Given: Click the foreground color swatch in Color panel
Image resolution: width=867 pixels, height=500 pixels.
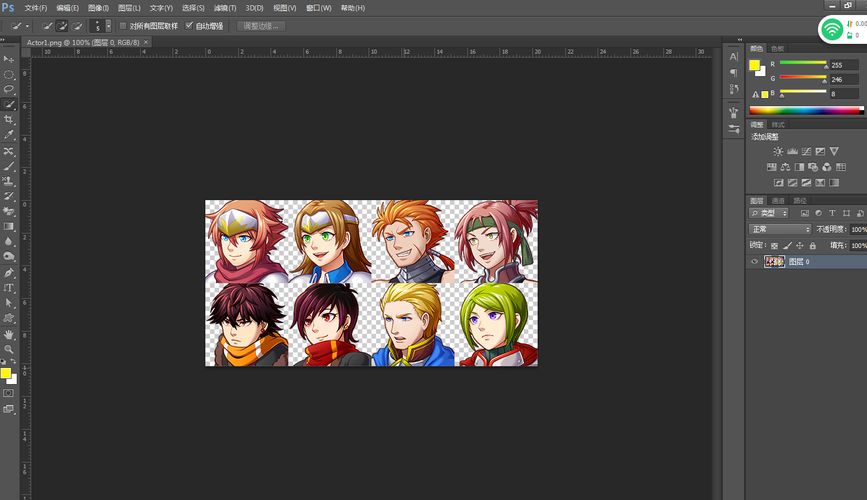Looking at the screenshot, I should pos(754,65).
